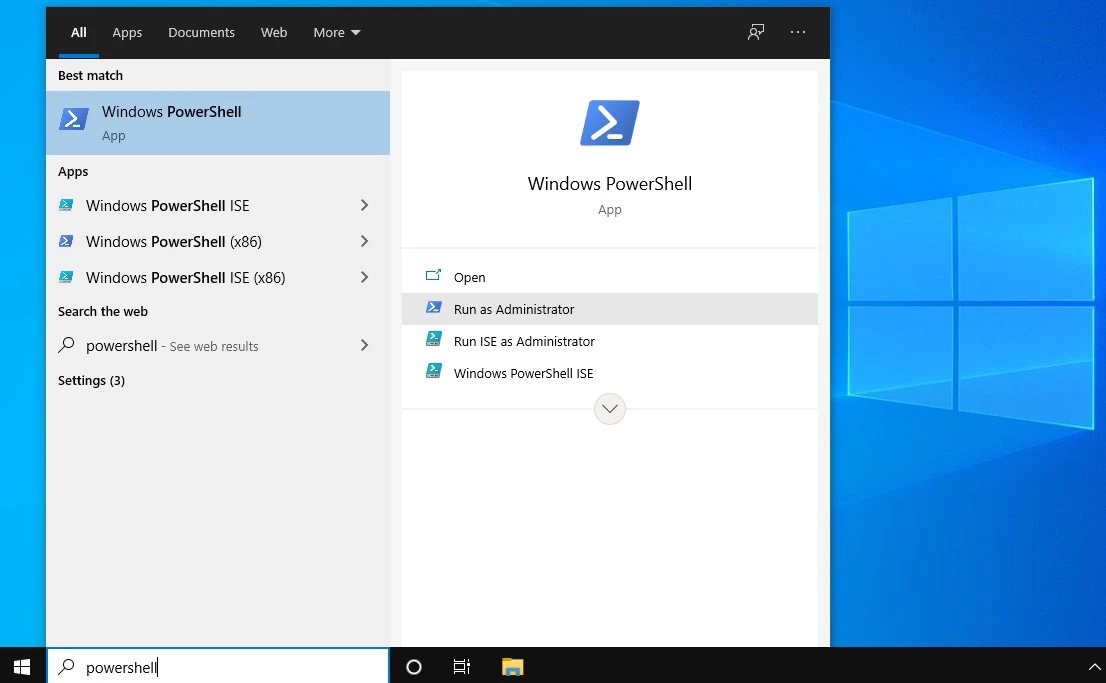
Task: Open the Start menu
Action: [21, 666]
